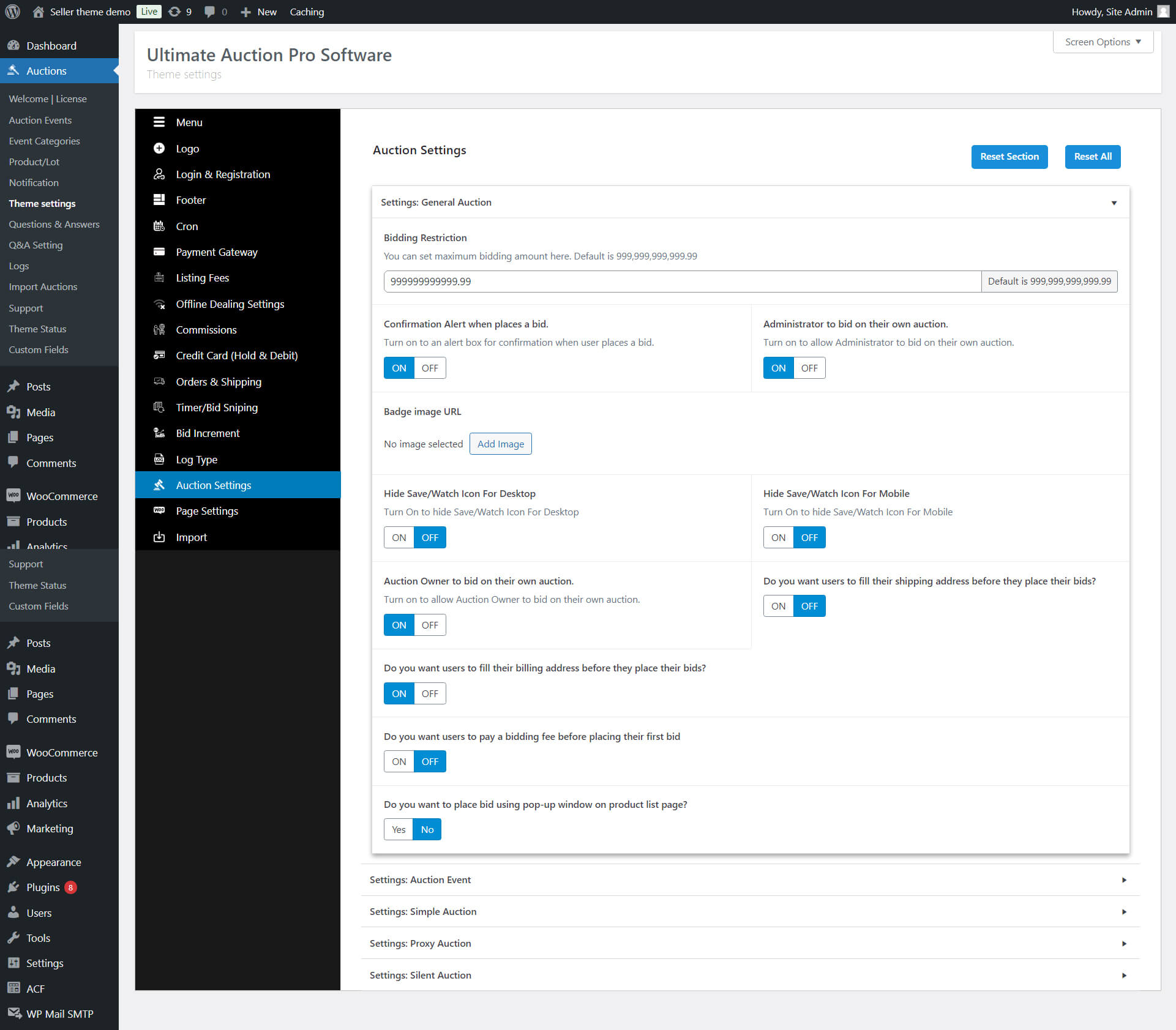Click the Bidding Restriction amount field

coord(683,282)
